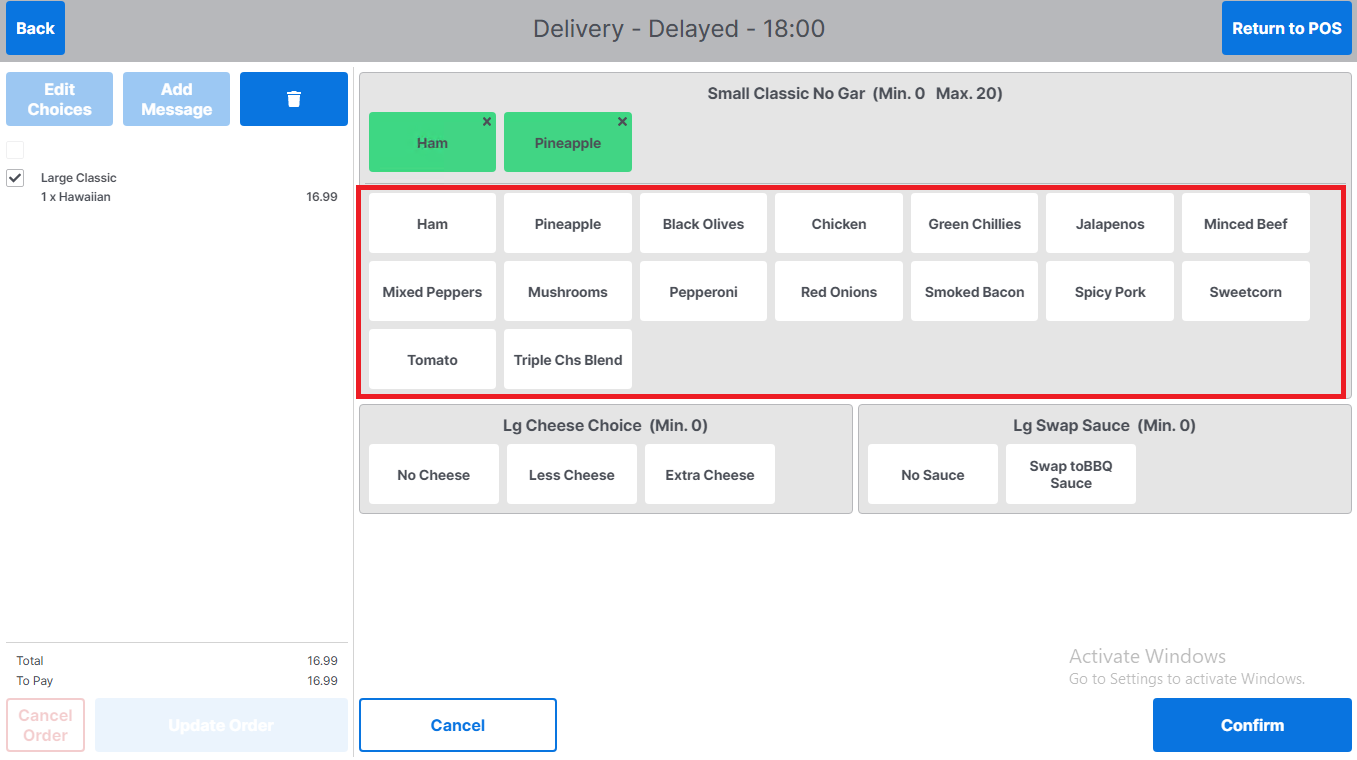Select No Cheese option

[433, 475]
